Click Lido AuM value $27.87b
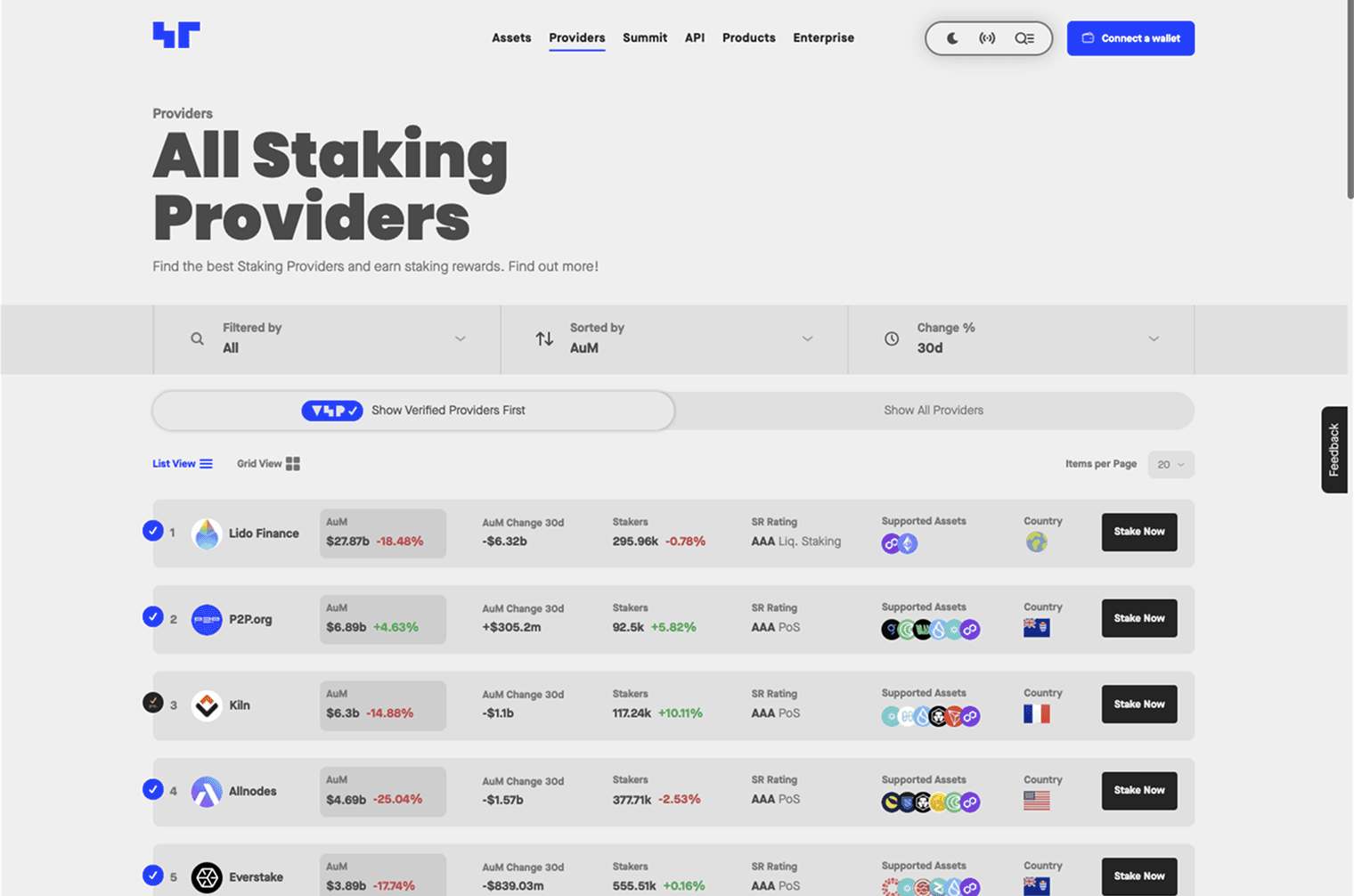The height and width of the screenshot is (896, 1354). (347, 542)
